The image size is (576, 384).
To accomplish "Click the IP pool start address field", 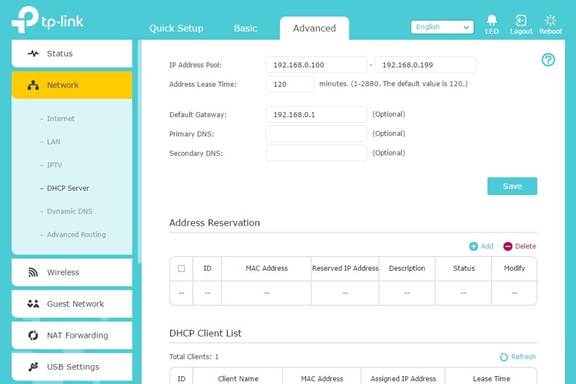I will (316, 65).
